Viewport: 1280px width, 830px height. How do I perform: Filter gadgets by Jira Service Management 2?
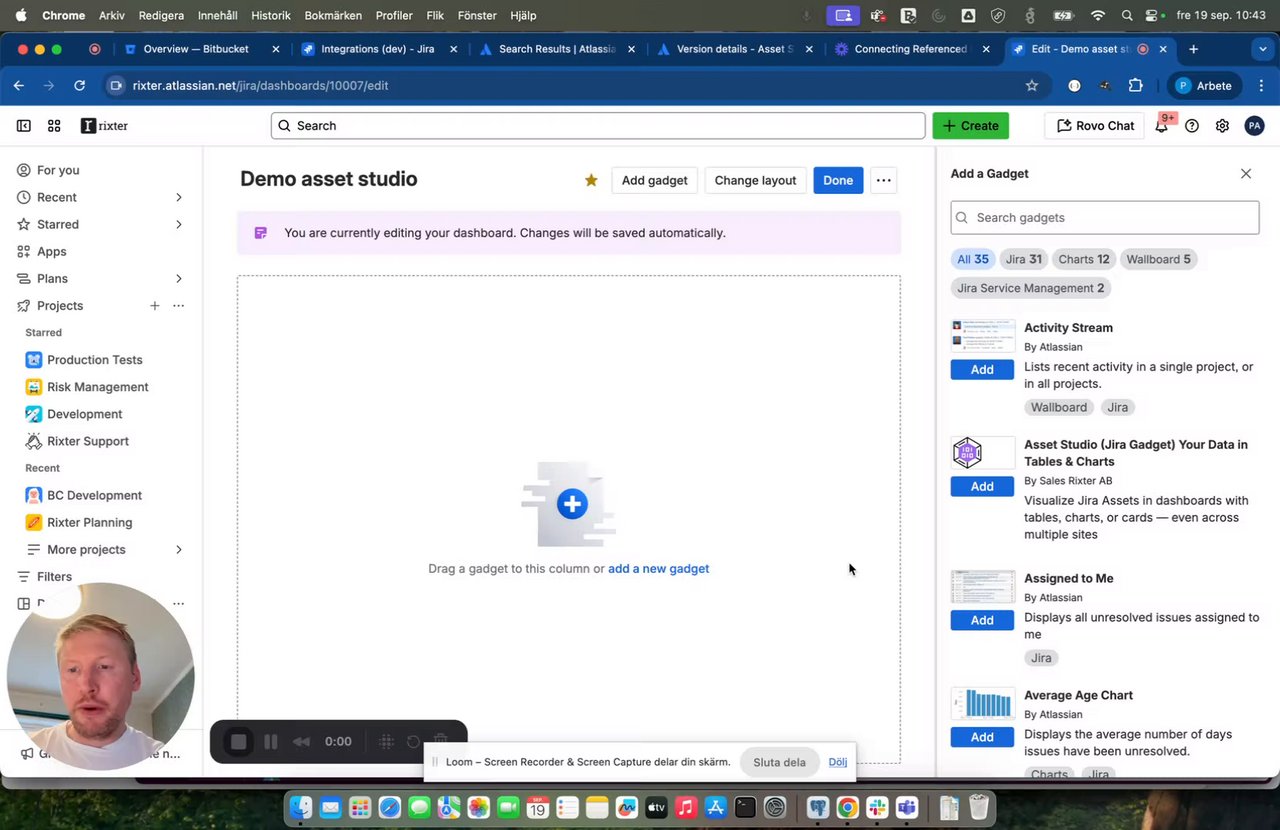[x=1030, y=289]
